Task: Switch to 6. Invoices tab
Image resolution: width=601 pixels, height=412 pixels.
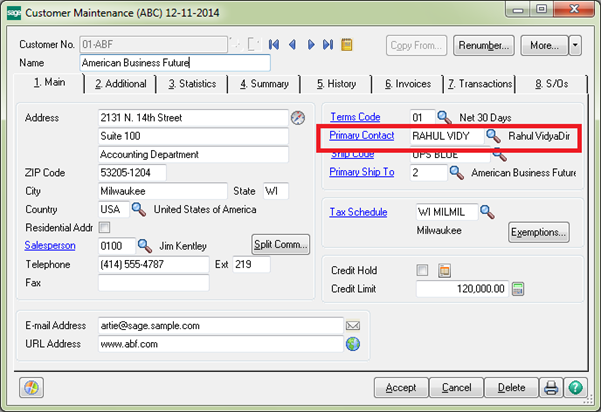Action: click(x=408, y=84)
